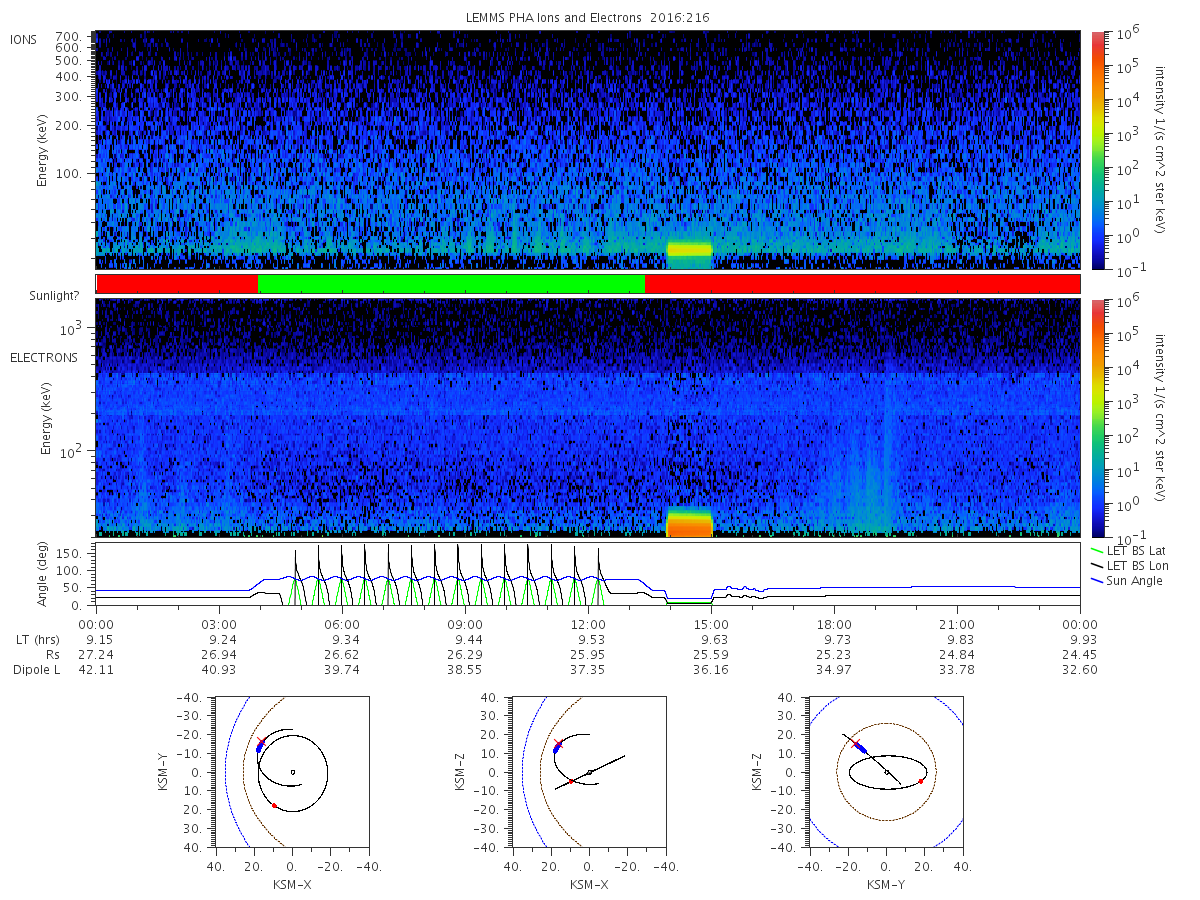Click the 'Angle (deg)' axis label
This screenshot has width=1200, height=900.
pyautogui.click(x=44, y=576)
